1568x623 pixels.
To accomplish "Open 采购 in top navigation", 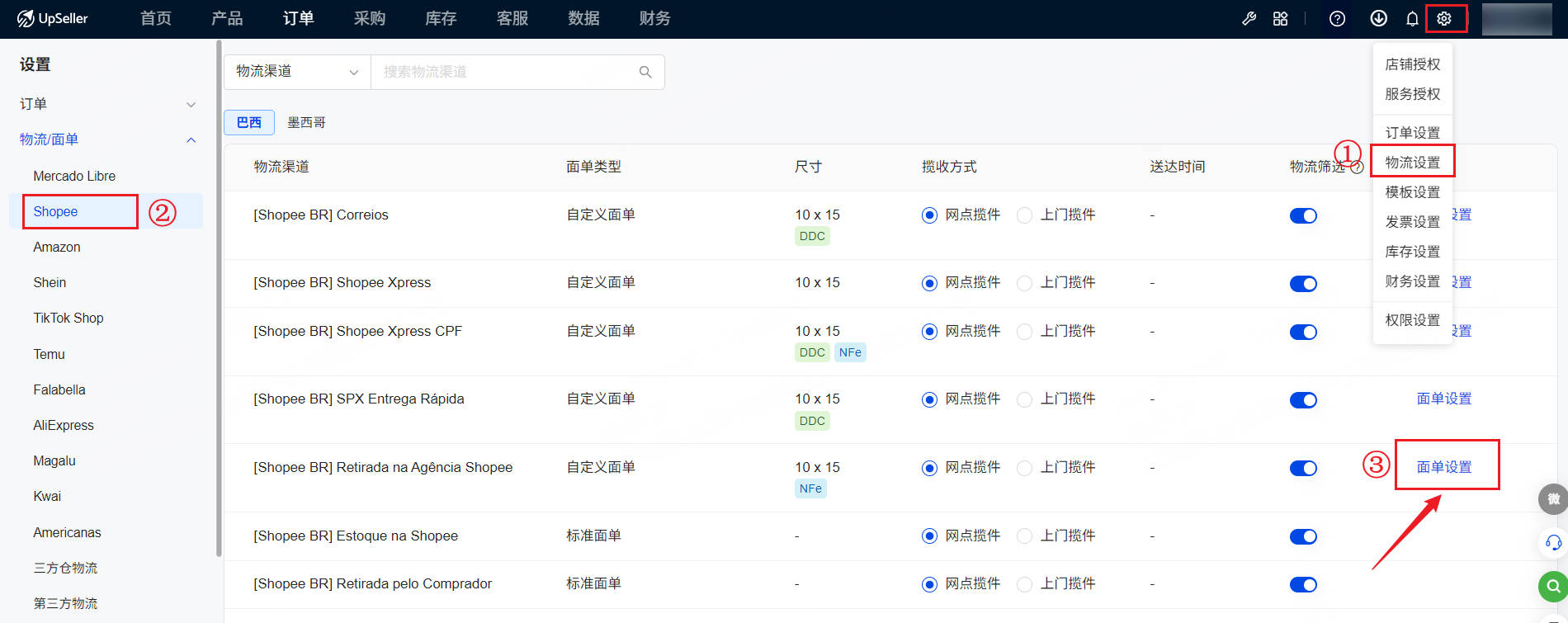I will [x=370, y=18].
